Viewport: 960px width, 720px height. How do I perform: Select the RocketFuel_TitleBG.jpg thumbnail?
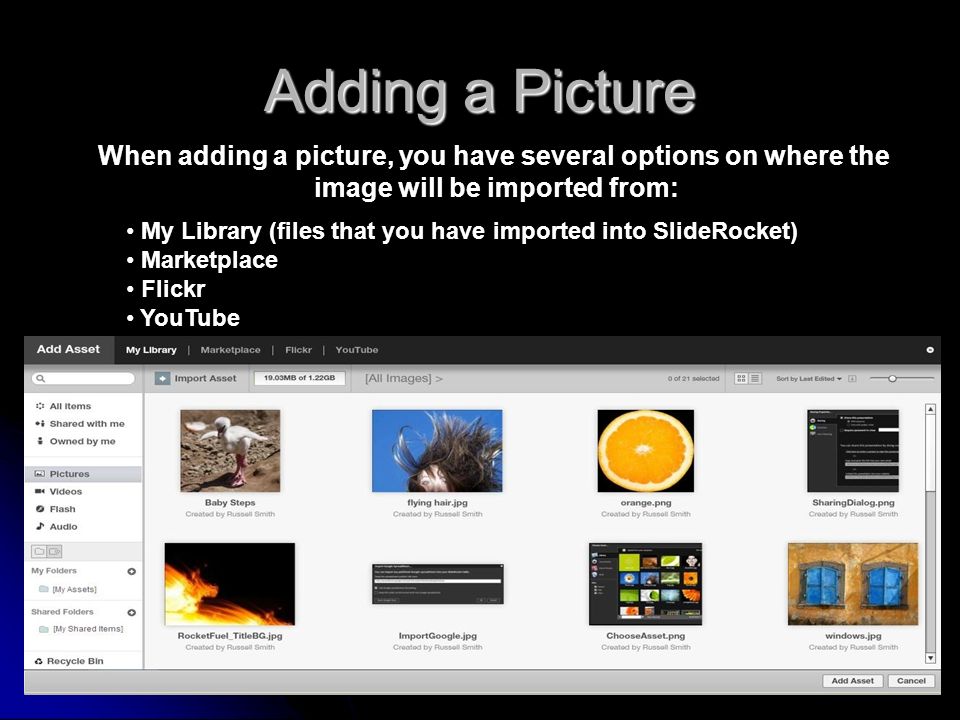[230, 584]
